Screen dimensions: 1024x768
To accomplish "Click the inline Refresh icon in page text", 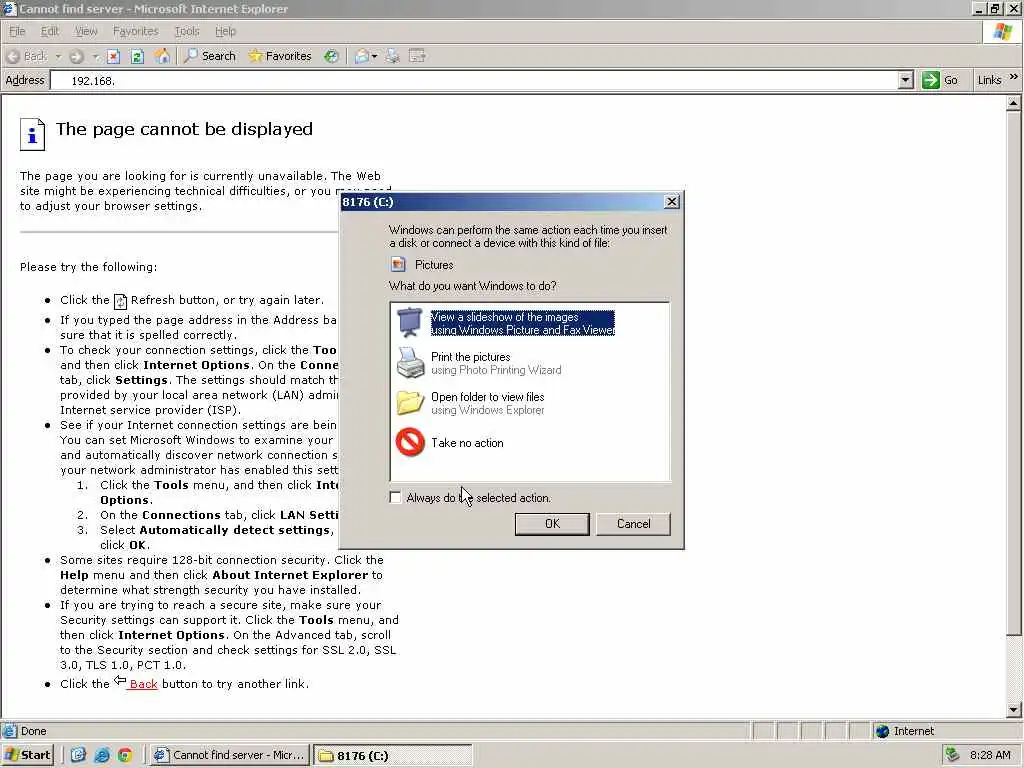I will (120, 301).
